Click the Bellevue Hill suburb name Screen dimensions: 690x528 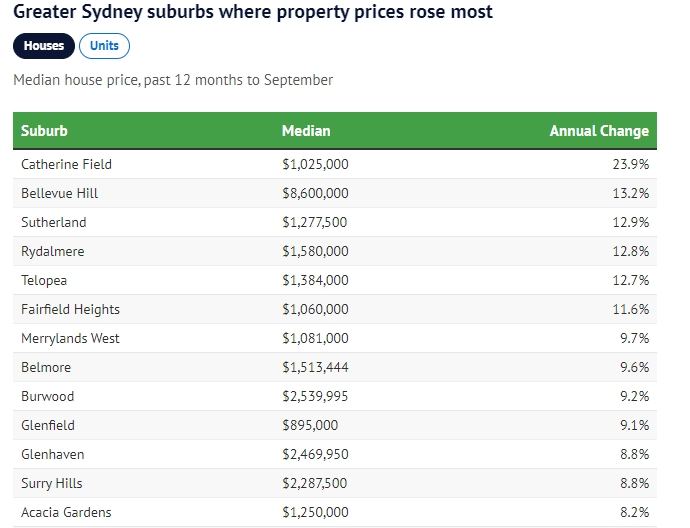click(x=59, y=193)
